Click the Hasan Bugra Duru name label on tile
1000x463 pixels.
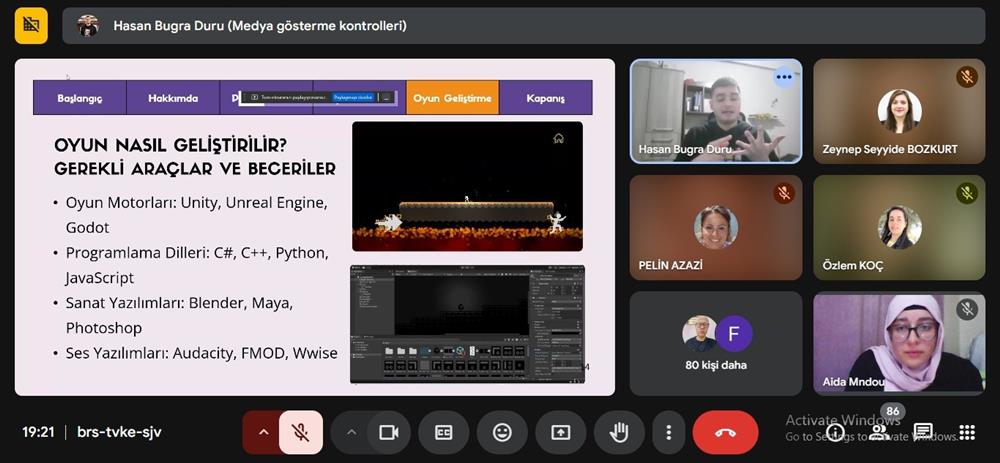685,150
